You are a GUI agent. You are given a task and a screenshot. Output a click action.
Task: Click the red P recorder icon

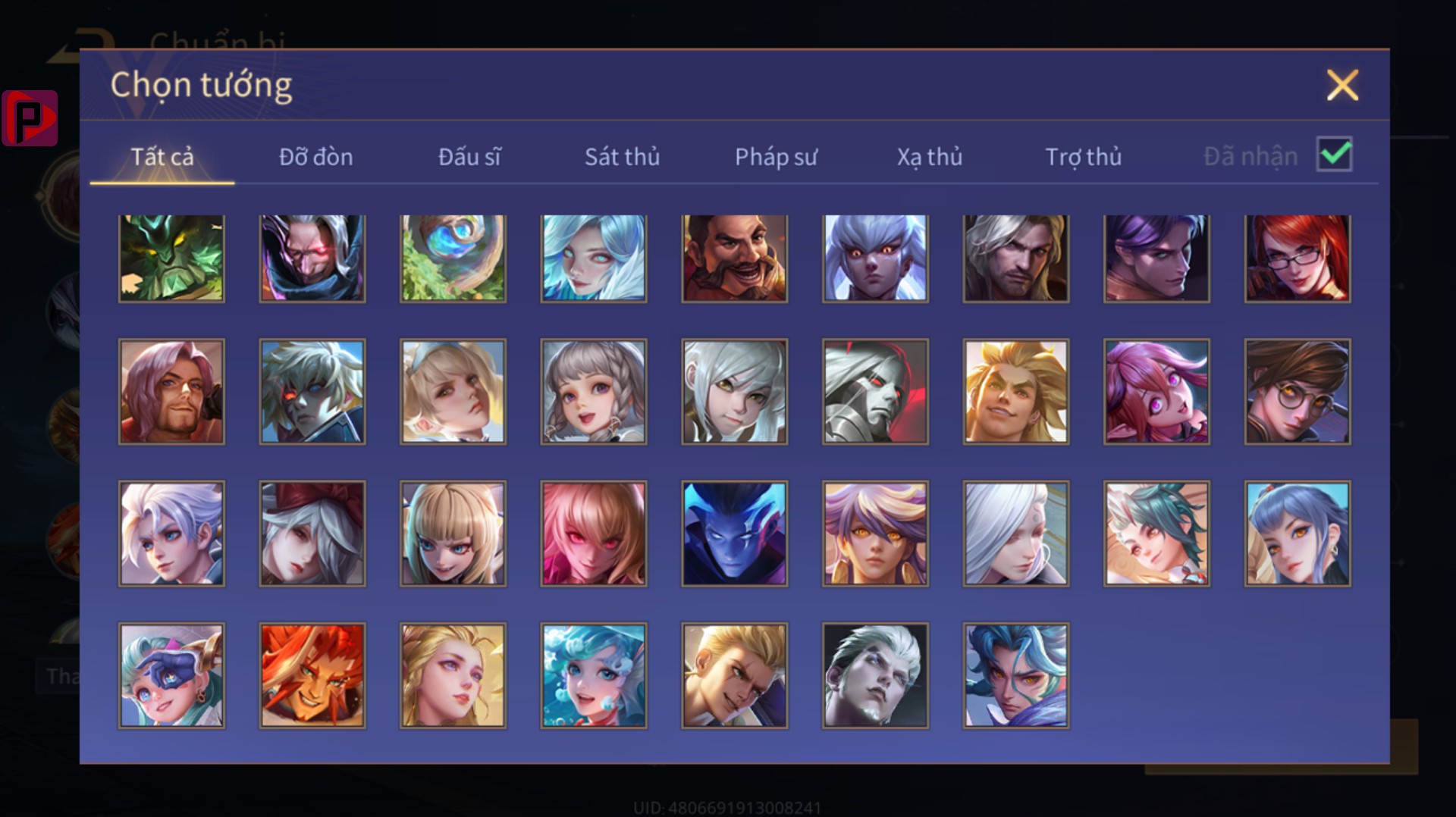tap(30, 118)
